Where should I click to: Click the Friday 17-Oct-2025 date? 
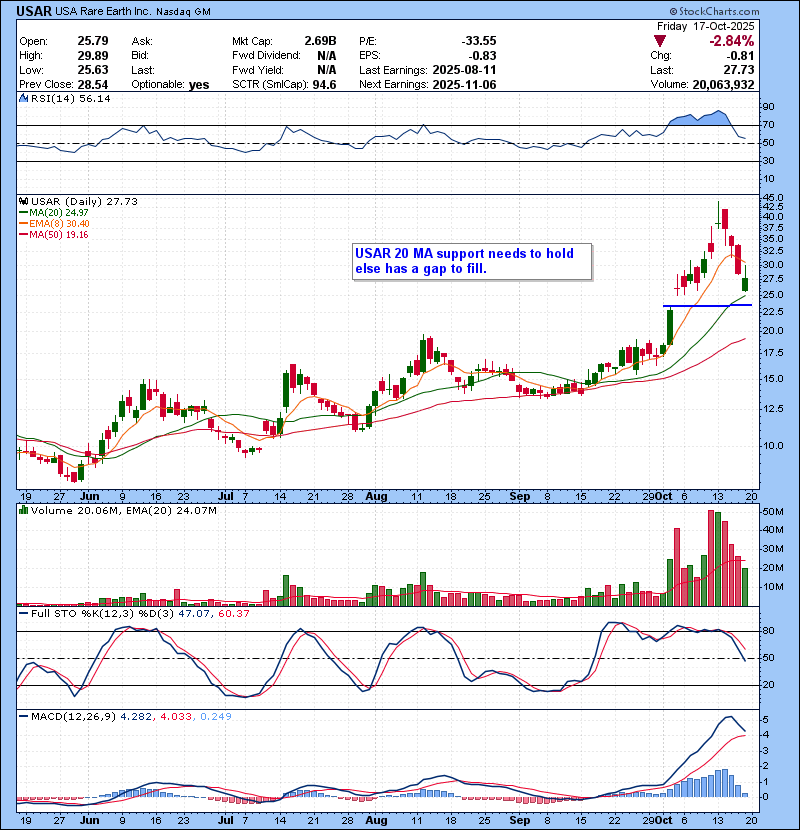pyautogui.click(x=705, y=26)
